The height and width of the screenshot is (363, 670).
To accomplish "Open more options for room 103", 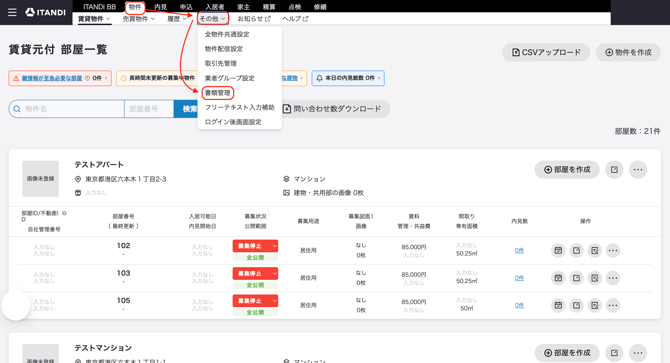I will coord(613,278).
